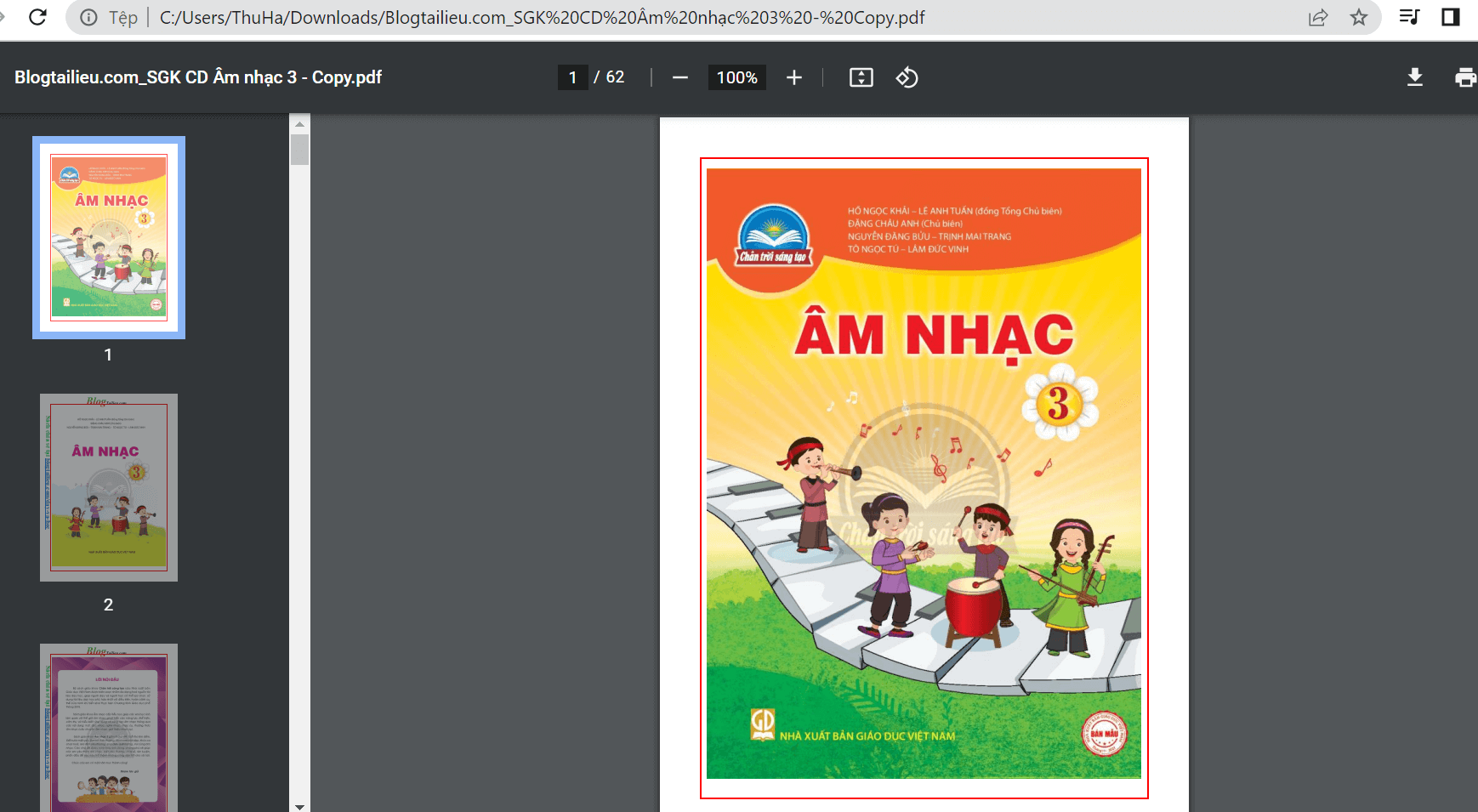Zoom in with the plus button
Screen dimensions: 1478x812
(794, 77)
